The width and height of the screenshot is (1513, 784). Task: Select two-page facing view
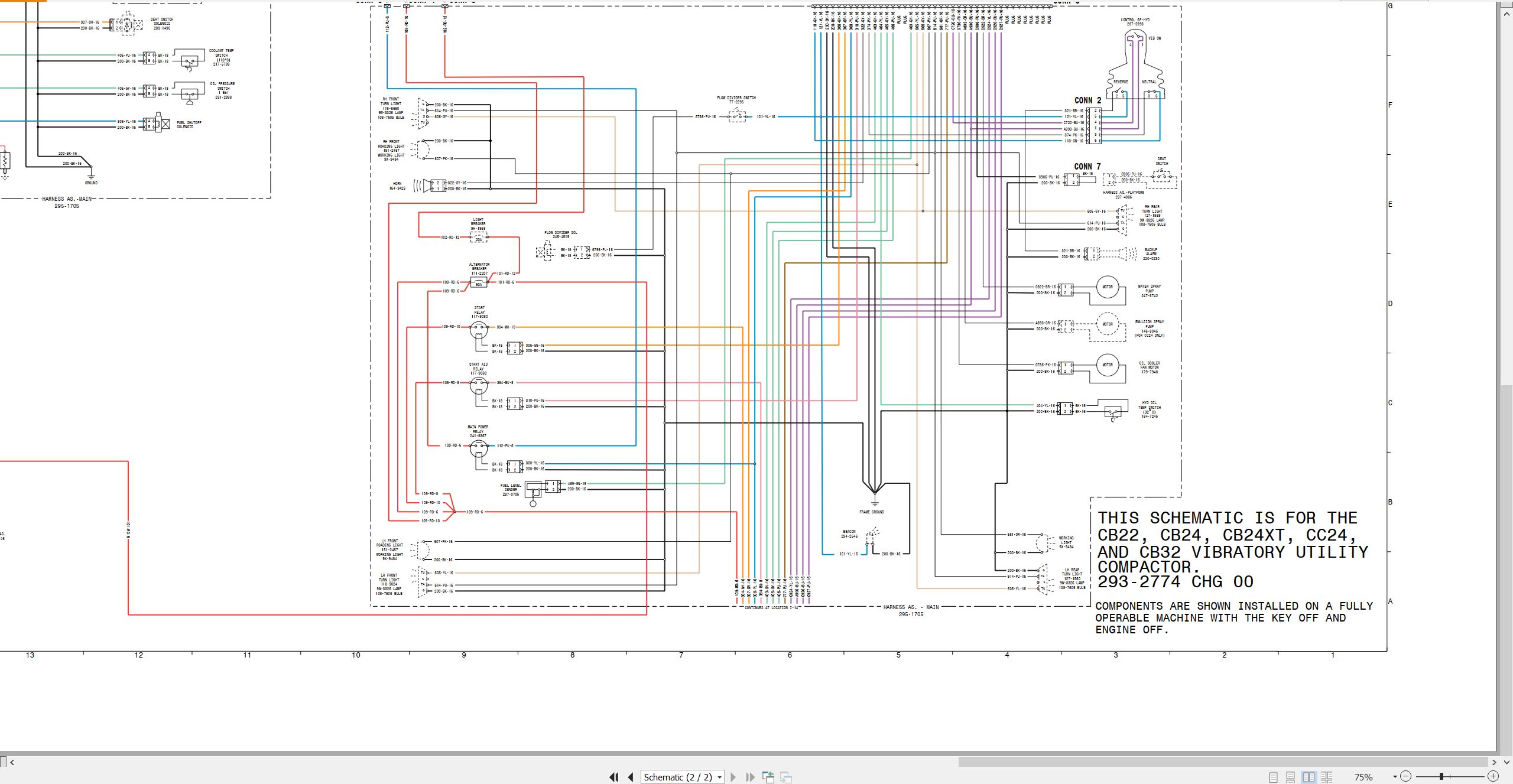1309,777
